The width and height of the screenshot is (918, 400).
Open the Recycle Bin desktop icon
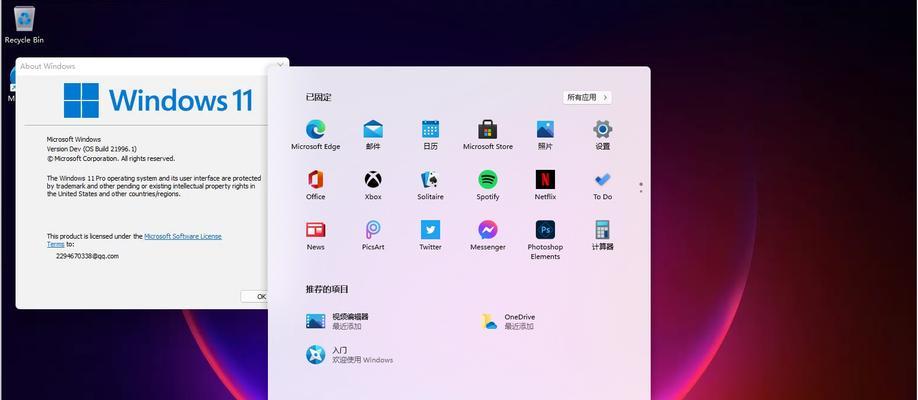click(x=24, y=24)
